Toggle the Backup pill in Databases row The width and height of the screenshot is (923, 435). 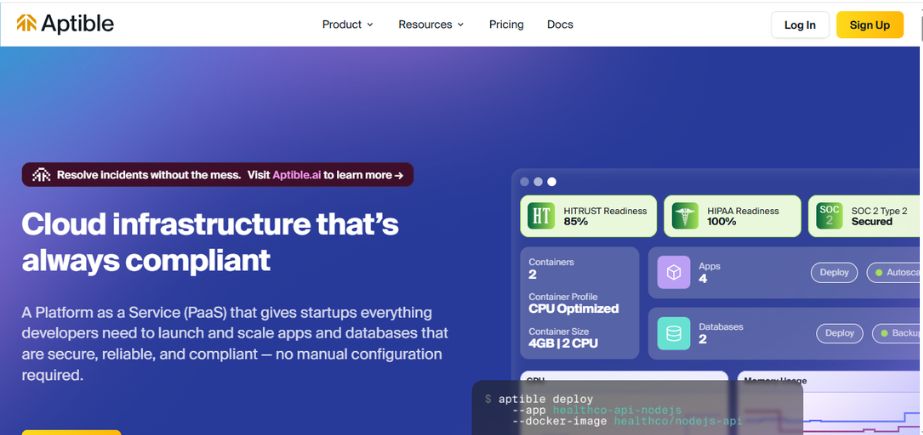point(897,333)
